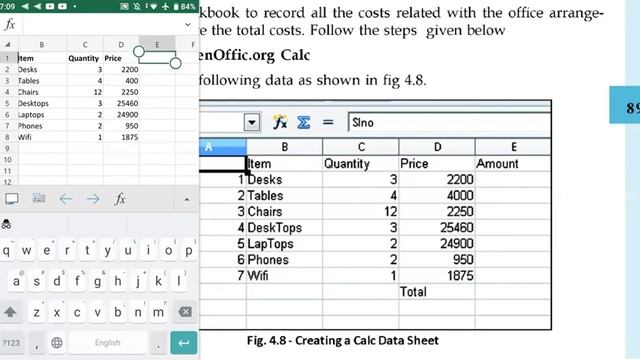The height and width of the screenshot is (360, 640).
Task: Tap the fx icon beside the phone formula bar
Action: pyautogui.click(x=10, y=25)
